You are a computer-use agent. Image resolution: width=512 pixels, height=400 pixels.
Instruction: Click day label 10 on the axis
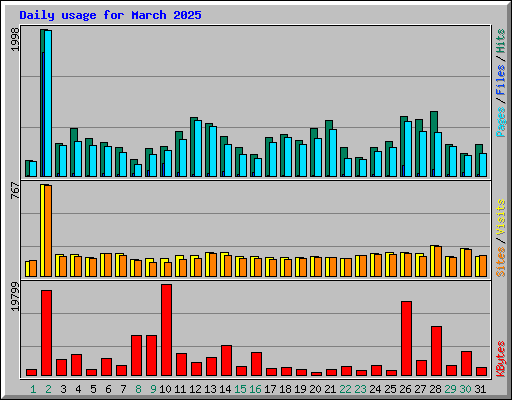[165, 389]
